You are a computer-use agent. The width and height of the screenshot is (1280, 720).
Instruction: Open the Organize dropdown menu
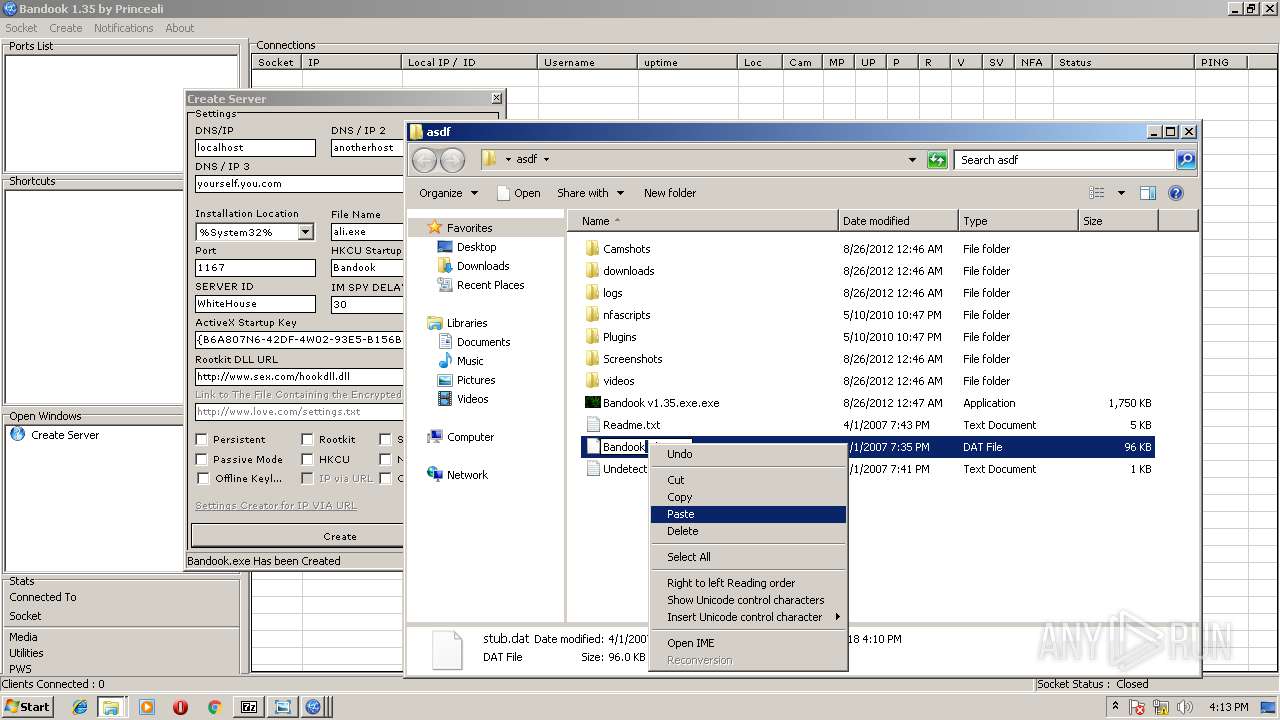click(448, 193)
